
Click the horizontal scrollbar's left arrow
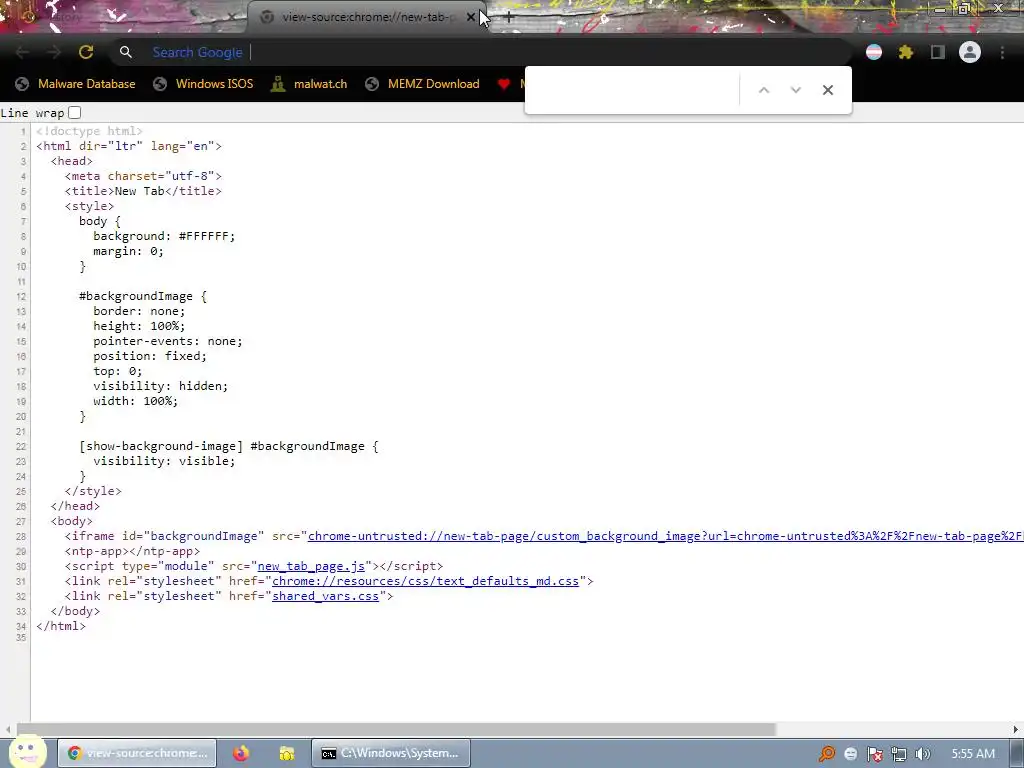(x=8, y=729)
